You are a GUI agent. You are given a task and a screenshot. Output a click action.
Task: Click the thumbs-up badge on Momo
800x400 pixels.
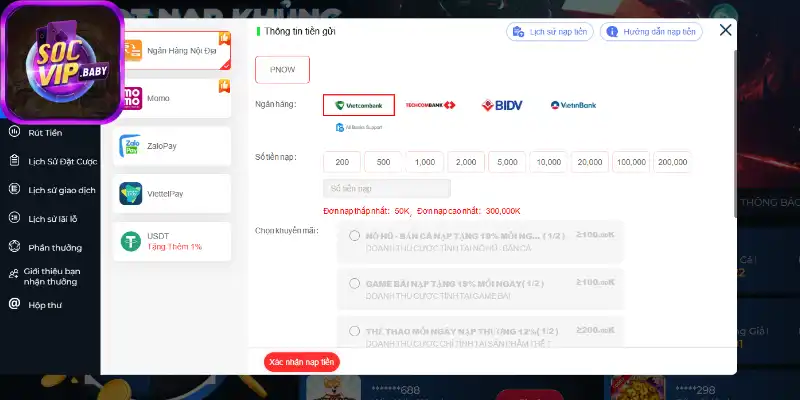click(224, 86)
